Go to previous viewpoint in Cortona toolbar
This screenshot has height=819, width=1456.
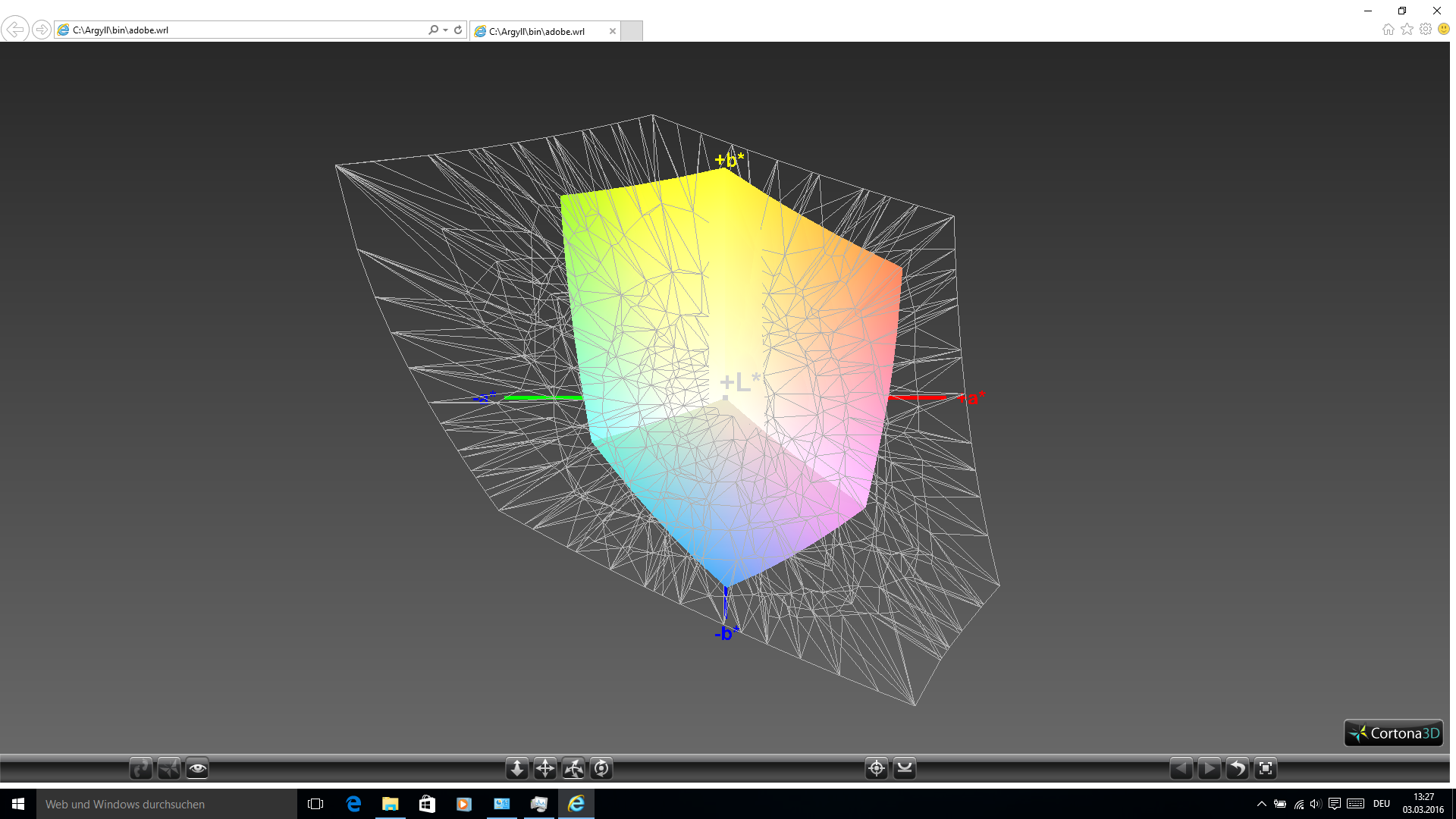pyautogui.click(x=1181, y=768)
